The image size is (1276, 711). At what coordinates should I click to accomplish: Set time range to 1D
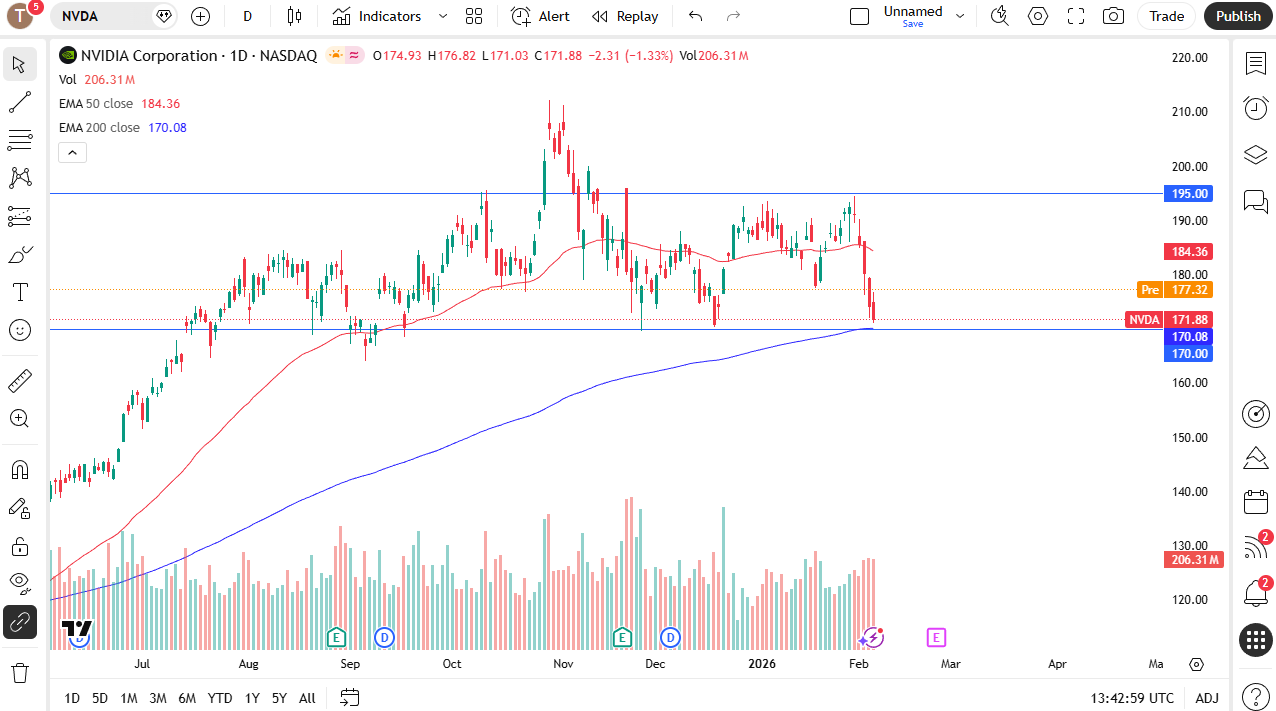pyautogui.click(x=72, y=698)
